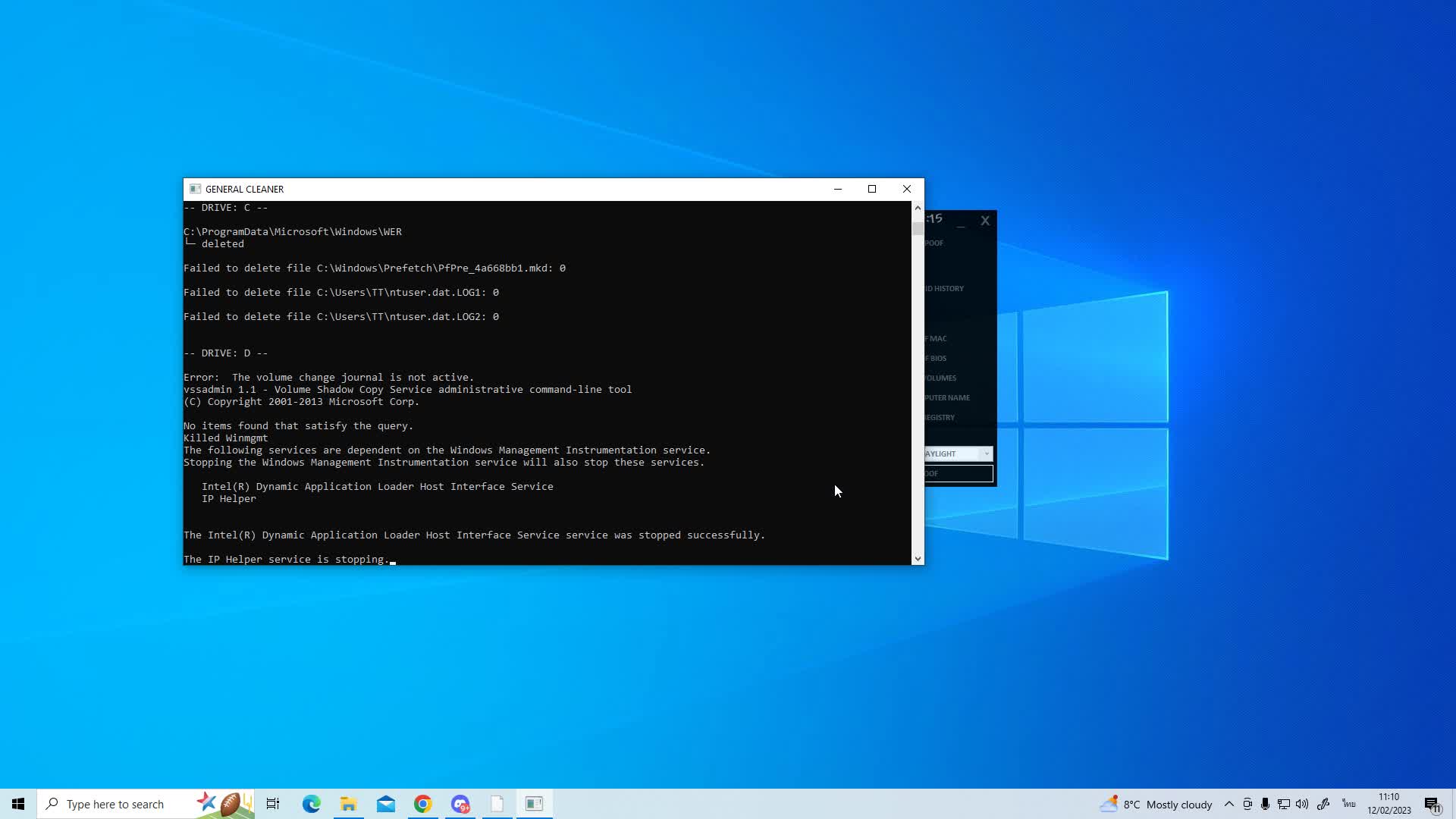Click the bottom outlined button in the spoofer window
1456x819 pixels.
point(959,473)
